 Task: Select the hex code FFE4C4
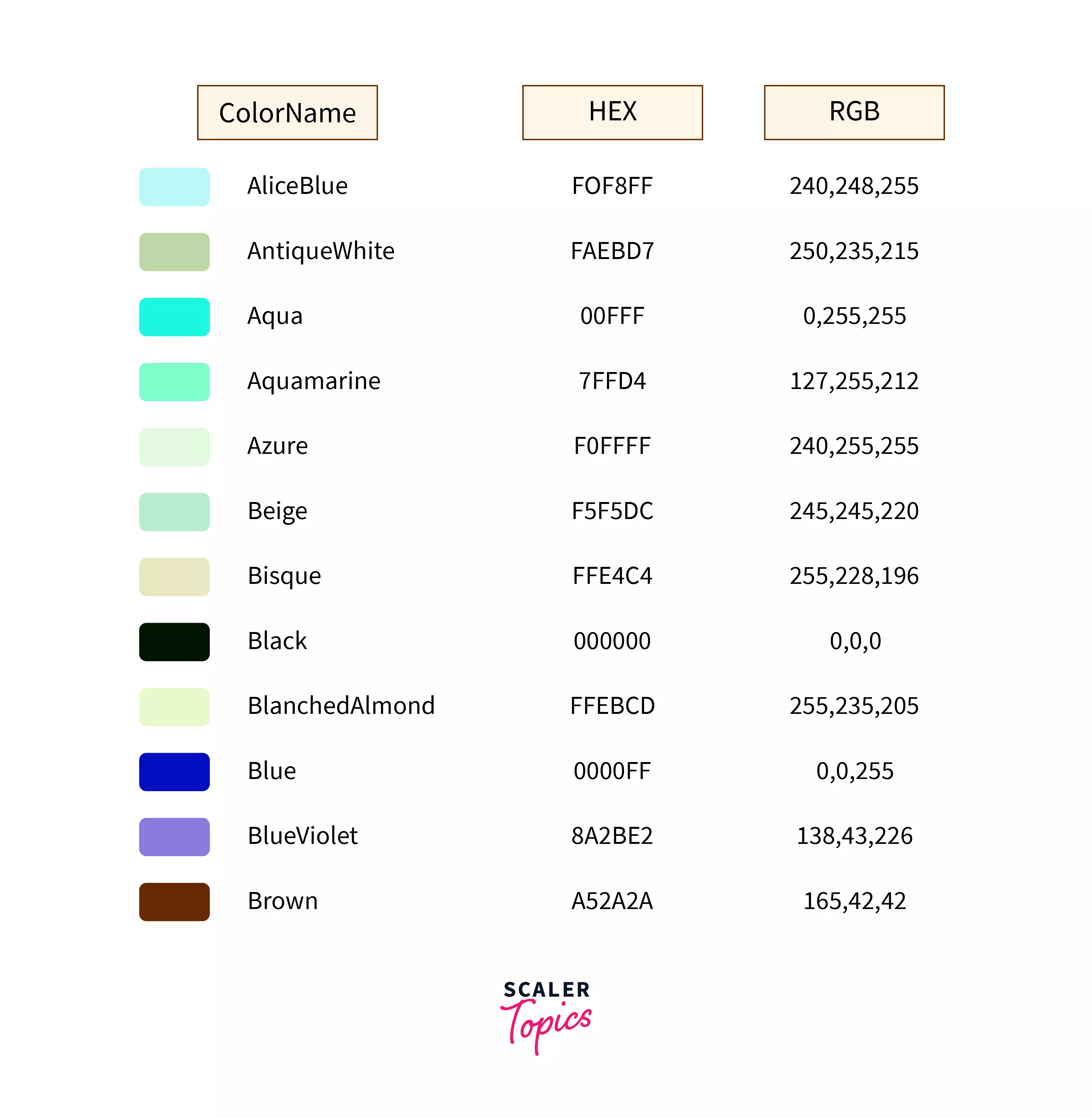(612, 576)
